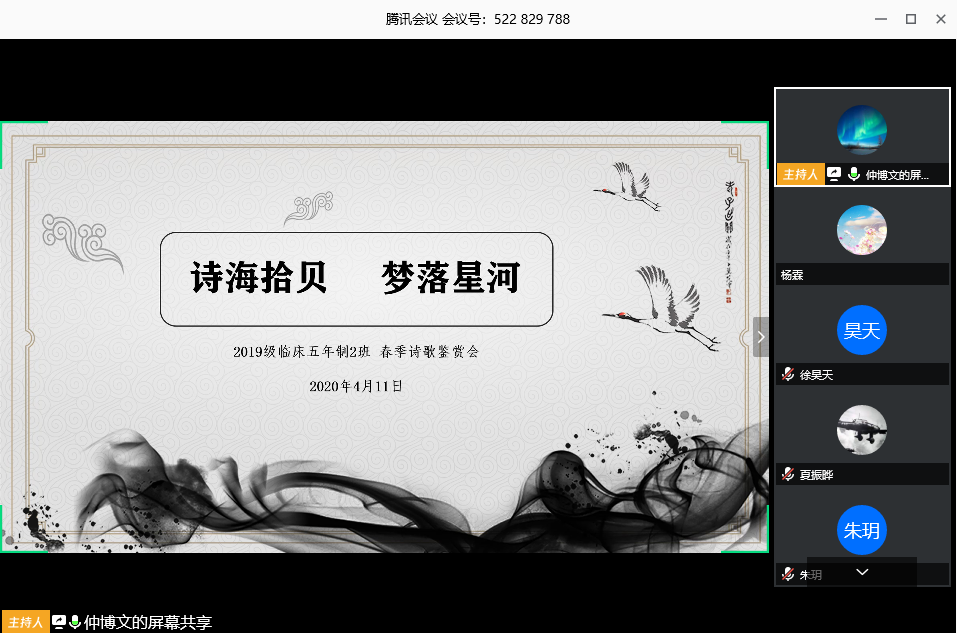This screenshot has height=633, width=957.
Task: Click the orange 主持人 badge in host tile
Action: (800, 175)
